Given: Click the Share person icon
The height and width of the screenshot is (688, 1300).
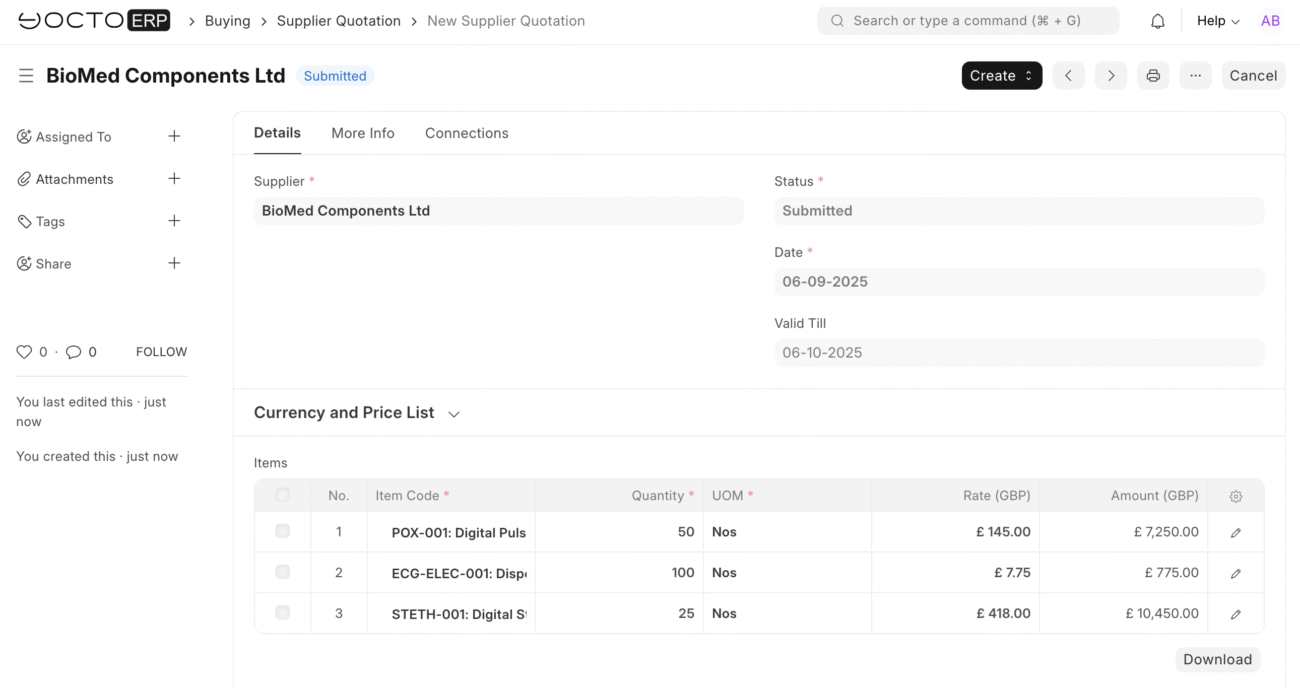Looking at the screenshot, I should tap(24, 264).
